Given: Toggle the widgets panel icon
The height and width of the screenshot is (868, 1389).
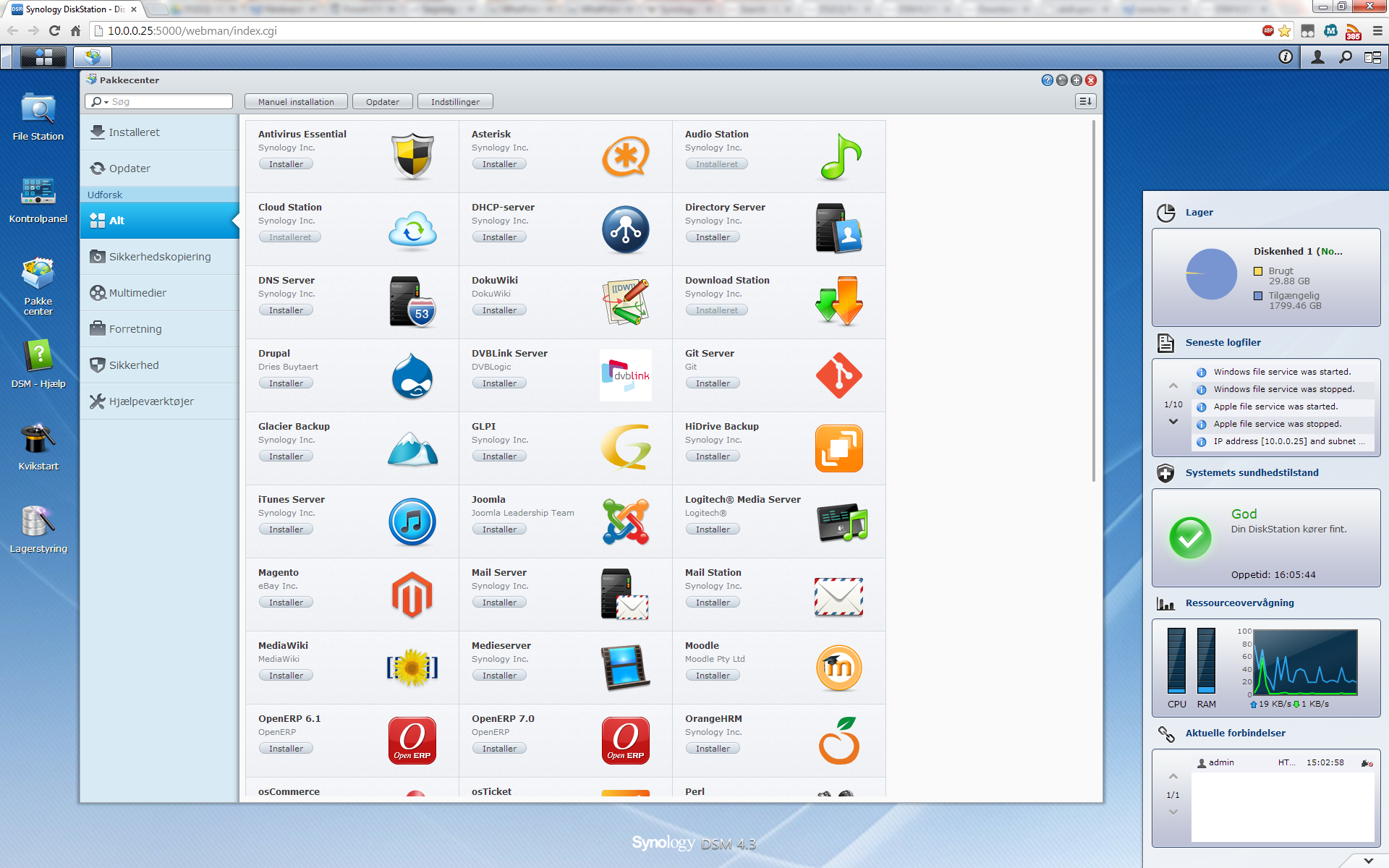Looking at the screenshot, I should coord(1372,57).
